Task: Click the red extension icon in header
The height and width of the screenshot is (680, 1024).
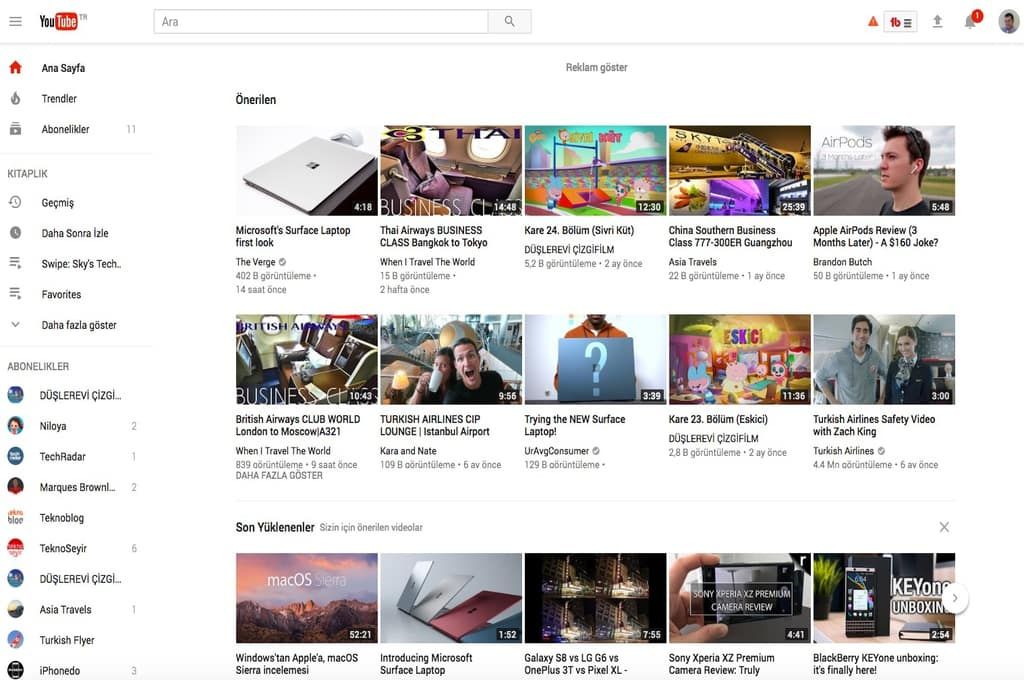Action: coord(900,22)
